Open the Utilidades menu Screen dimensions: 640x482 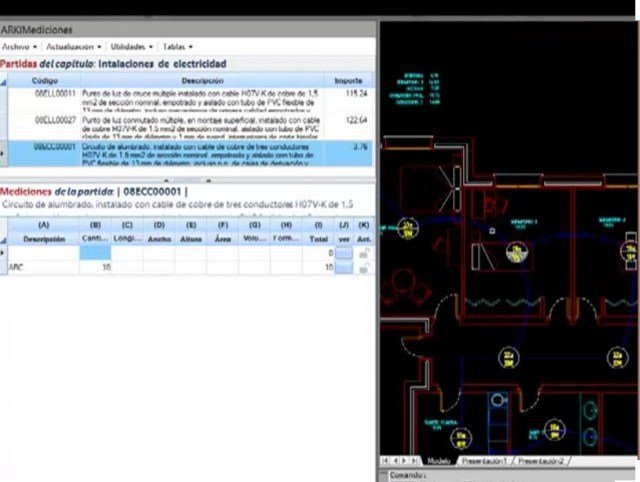click(x=131, y=47)
